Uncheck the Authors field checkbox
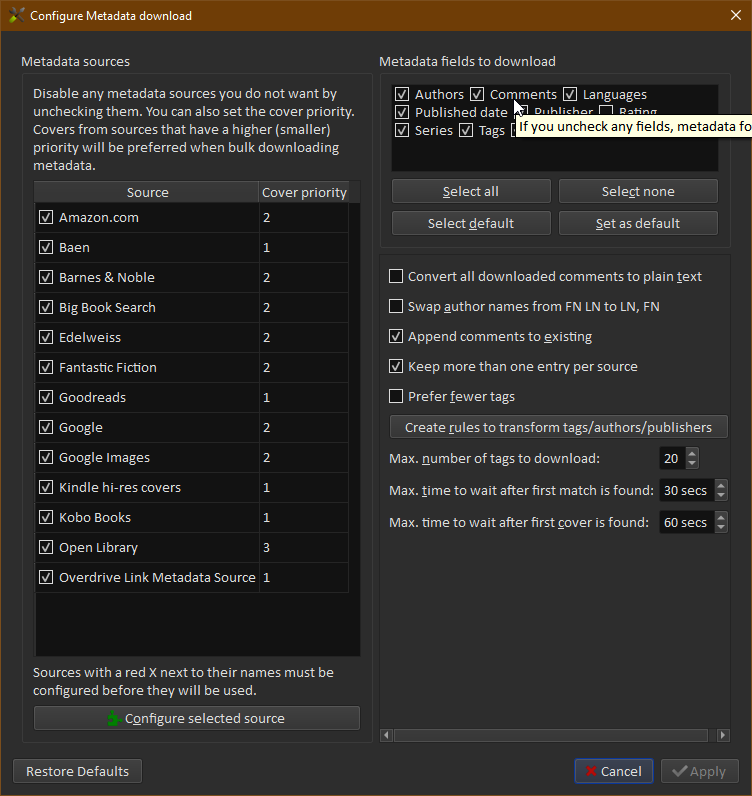Screen dimensions: 752x796 [402, 94]
